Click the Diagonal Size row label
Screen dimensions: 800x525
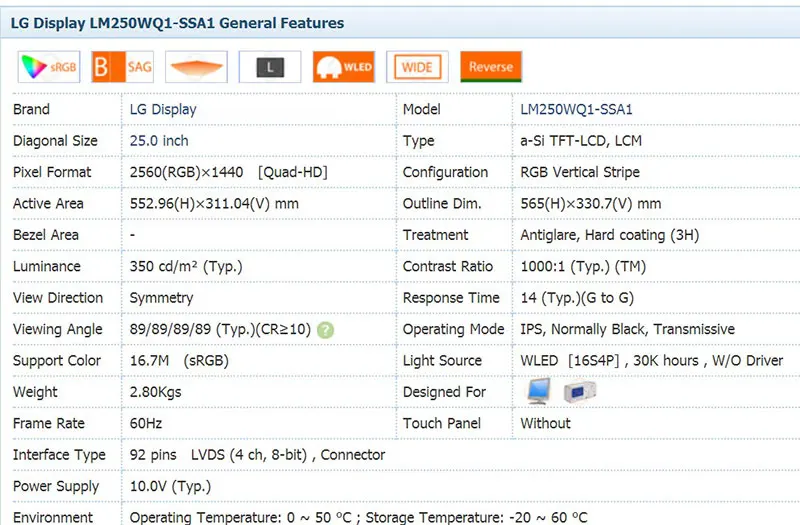pyautogui.click(x=56, y=141)
